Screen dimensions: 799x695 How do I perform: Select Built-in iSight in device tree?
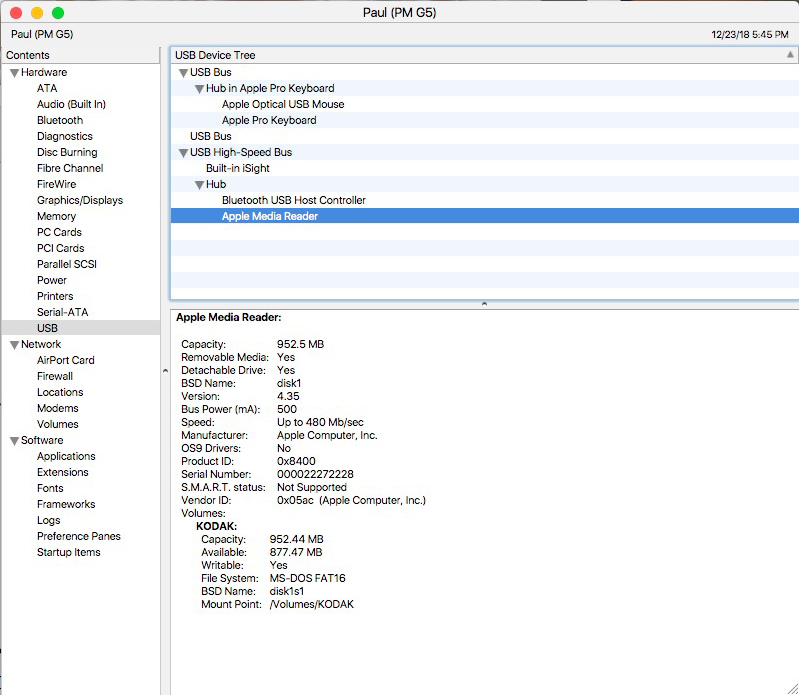pos(238,168)
